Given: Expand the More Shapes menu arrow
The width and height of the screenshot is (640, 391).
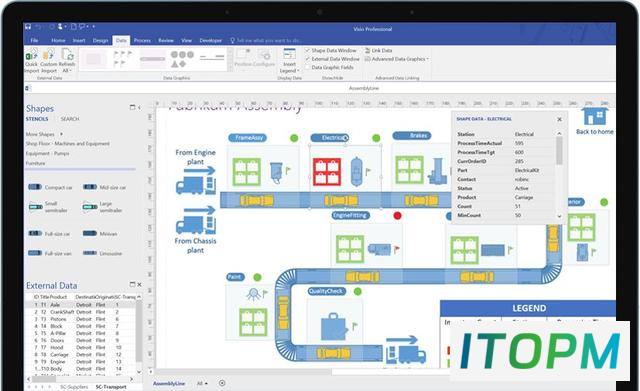Looking at the screenshot, I should [x=61, y=134].
